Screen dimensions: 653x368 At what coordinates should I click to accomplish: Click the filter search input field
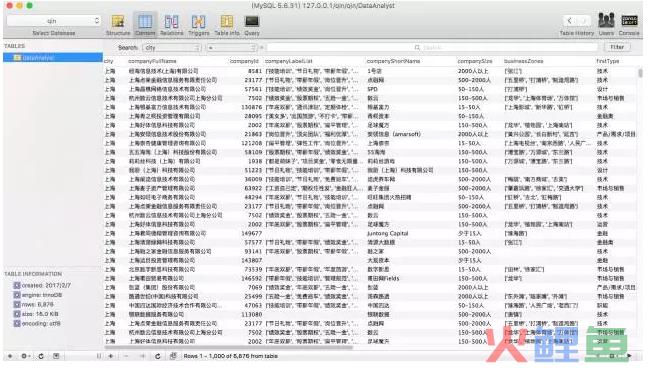coord(432,48)
